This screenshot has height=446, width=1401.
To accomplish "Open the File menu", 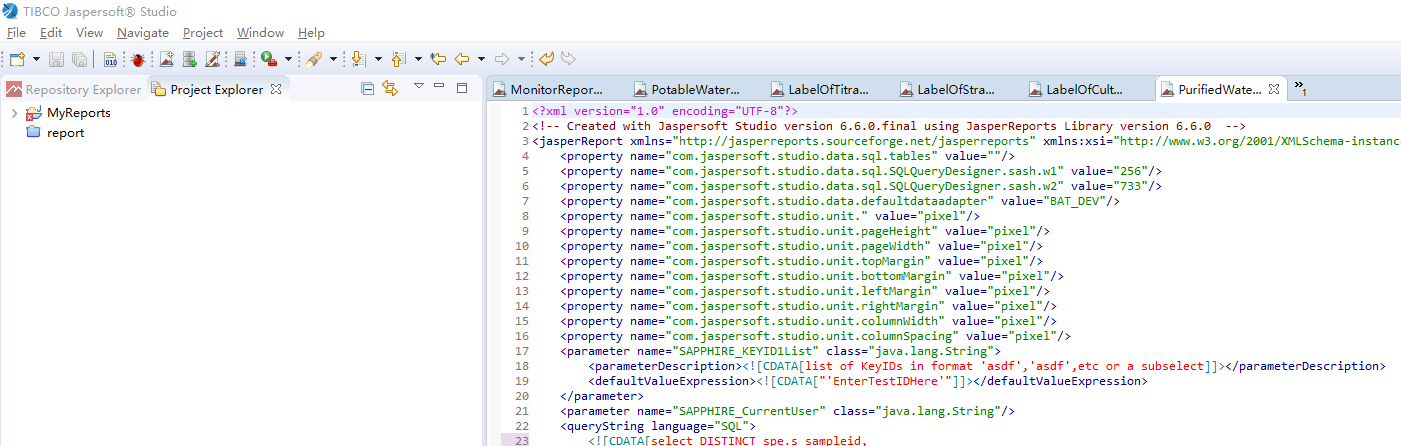I will click(16, 32).
